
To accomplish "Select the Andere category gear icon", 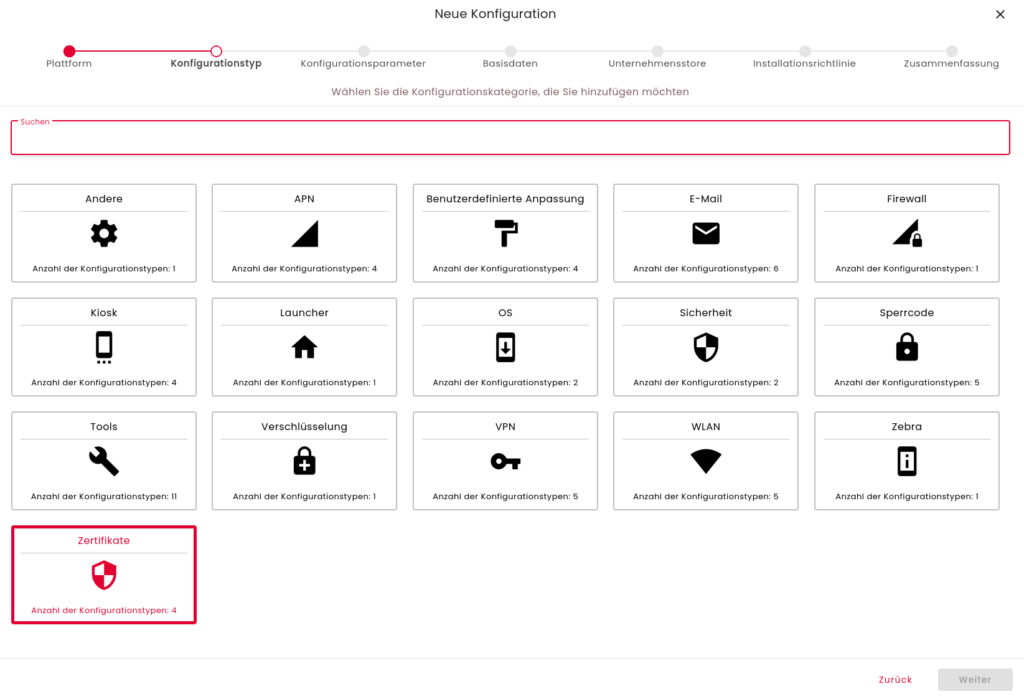I will click(x=103, y=233).
